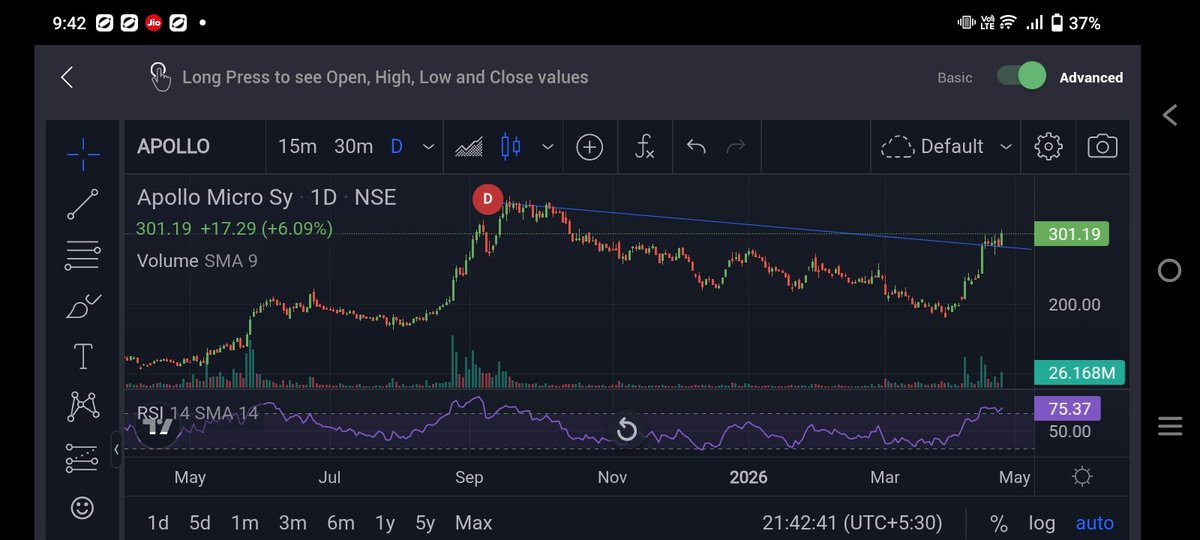This screenshot has height=540, width=1200.
Task: Undo the last chart action
Action: [x=696, y=147]
